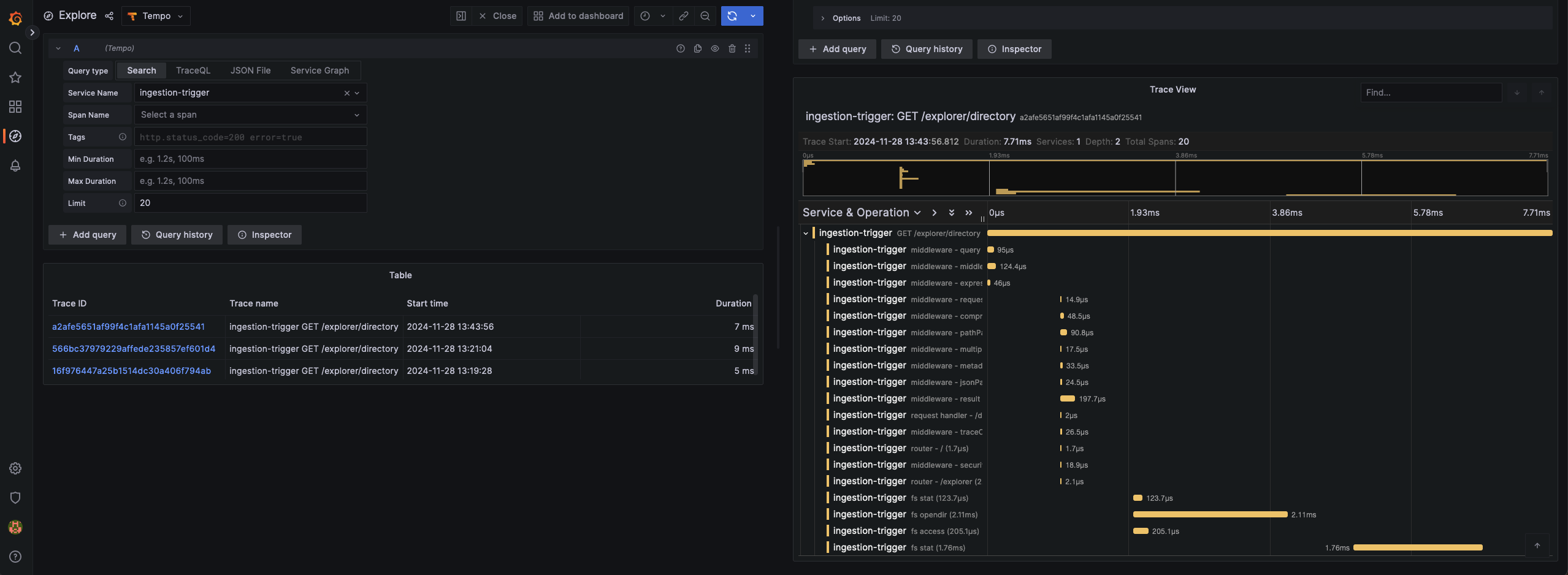Open the Alerting bell icon
This screenshot has height=575, width=1568.
15,166
